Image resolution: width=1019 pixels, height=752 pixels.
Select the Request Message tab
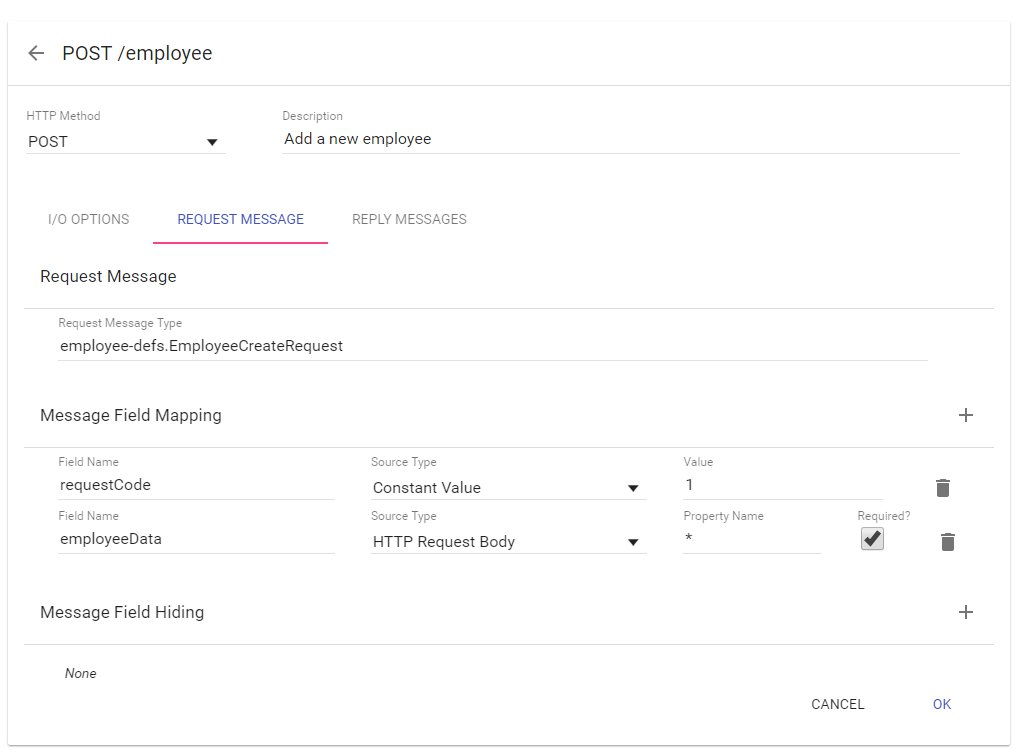point(240,219)
